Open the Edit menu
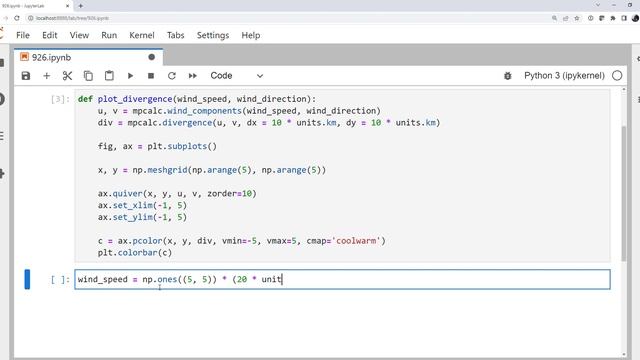This screenshot has width=640, height=360. pyautogui.click(x=50, y=36)
